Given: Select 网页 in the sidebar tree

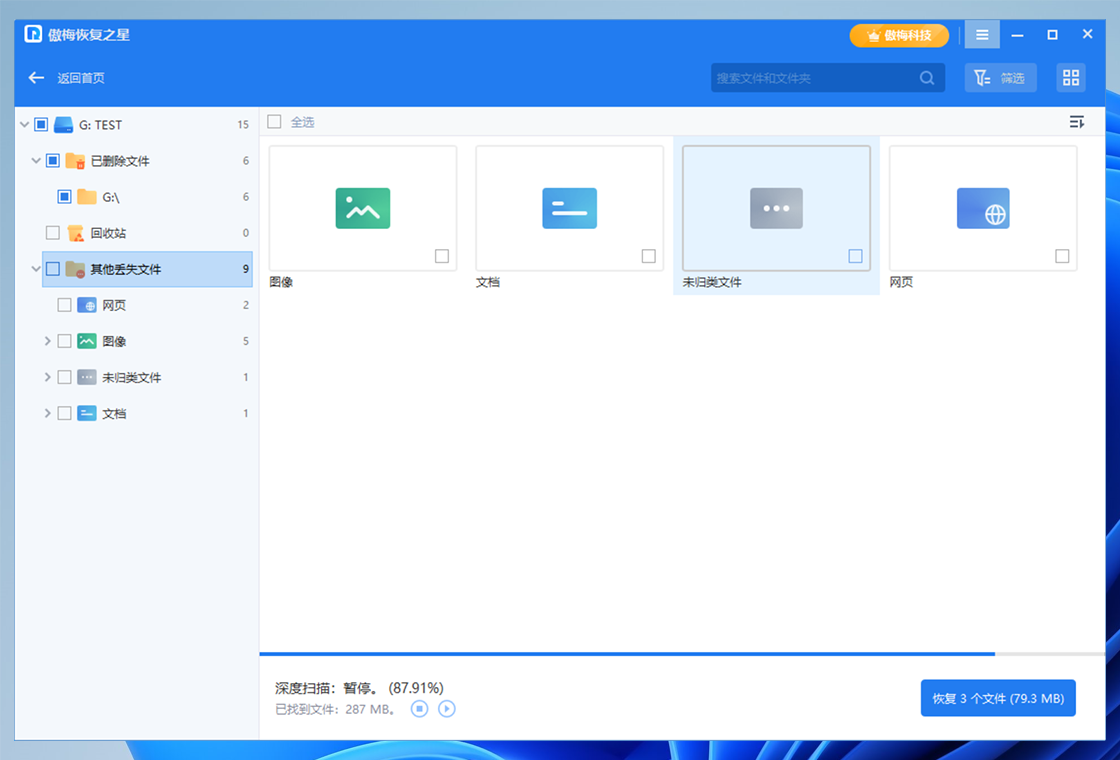Looking at the screenshot, I should [113, 305].
